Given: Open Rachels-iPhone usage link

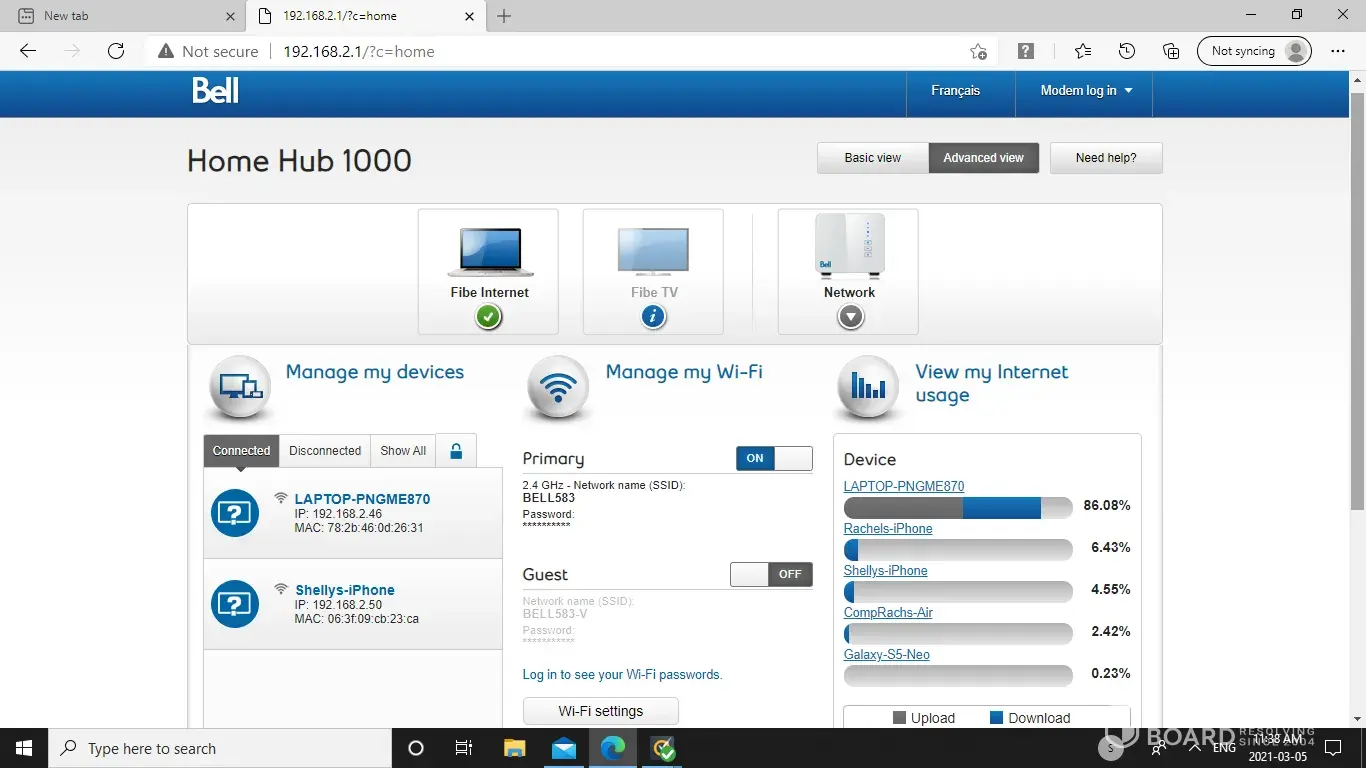Looking at the screenshot, I should 888,529.
